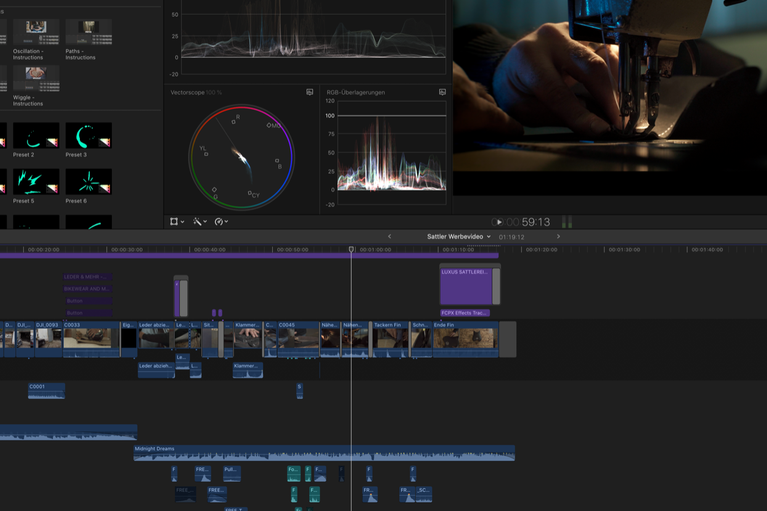Viewport: 767px width, 511px height.
Task: Click the 01:19:12 project duration
Action: 511,237
